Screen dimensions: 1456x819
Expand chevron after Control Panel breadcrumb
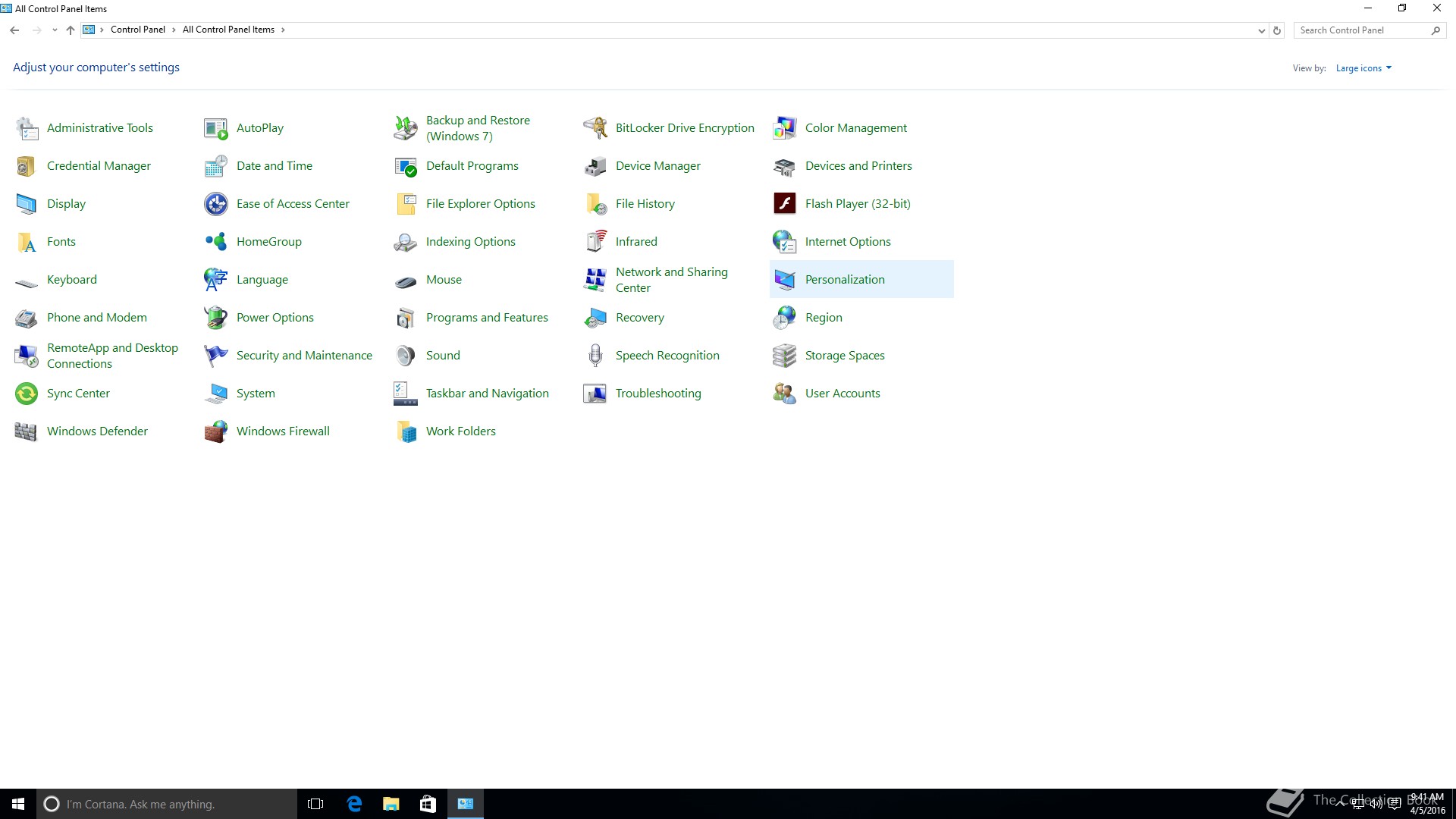[174, 30]
